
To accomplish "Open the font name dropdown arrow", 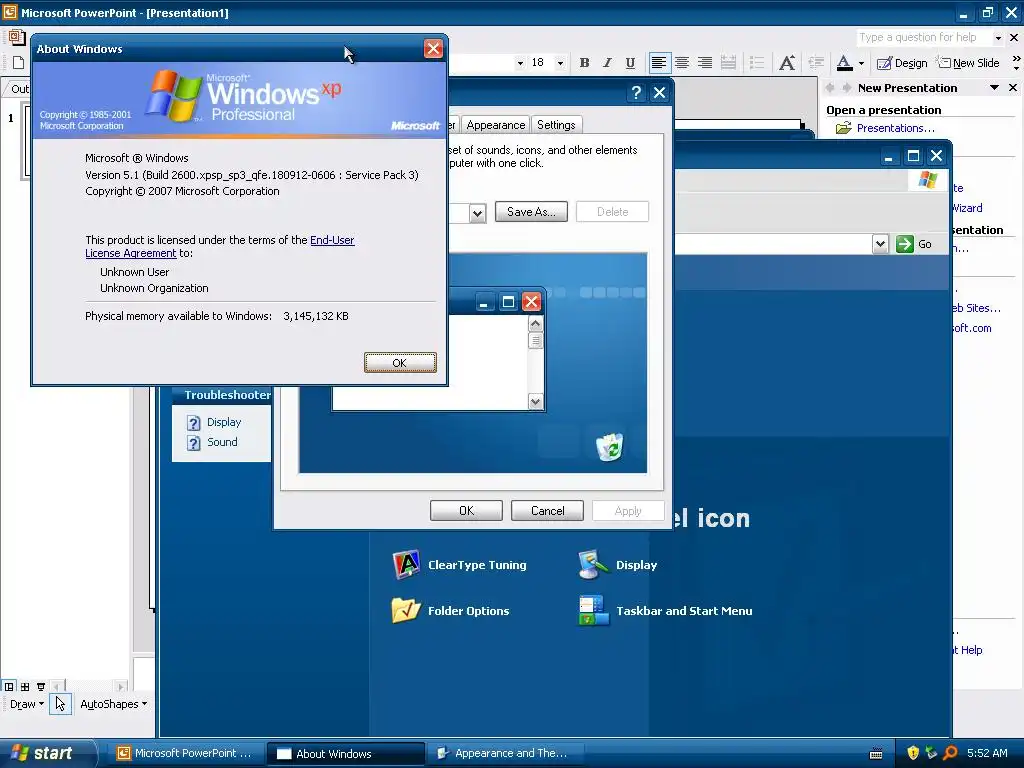I will click(x=520, y=63).
